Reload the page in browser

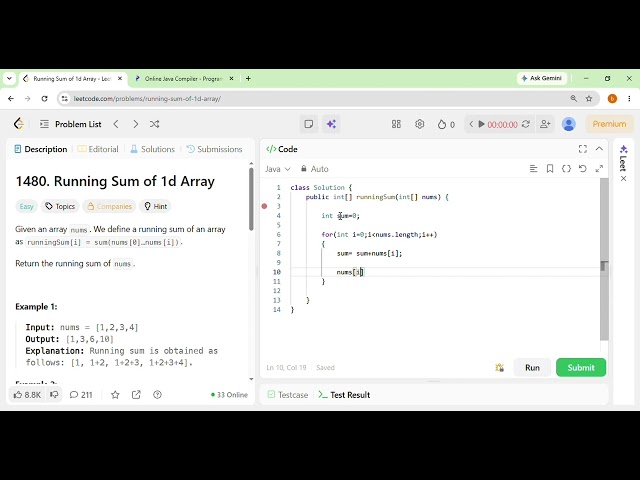[x=44, y=99]
